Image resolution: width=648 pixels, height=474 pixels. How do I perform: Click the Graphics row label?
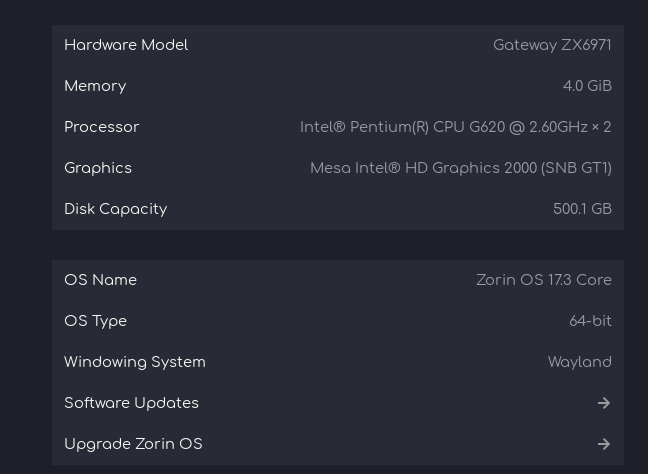click(98, 168)
